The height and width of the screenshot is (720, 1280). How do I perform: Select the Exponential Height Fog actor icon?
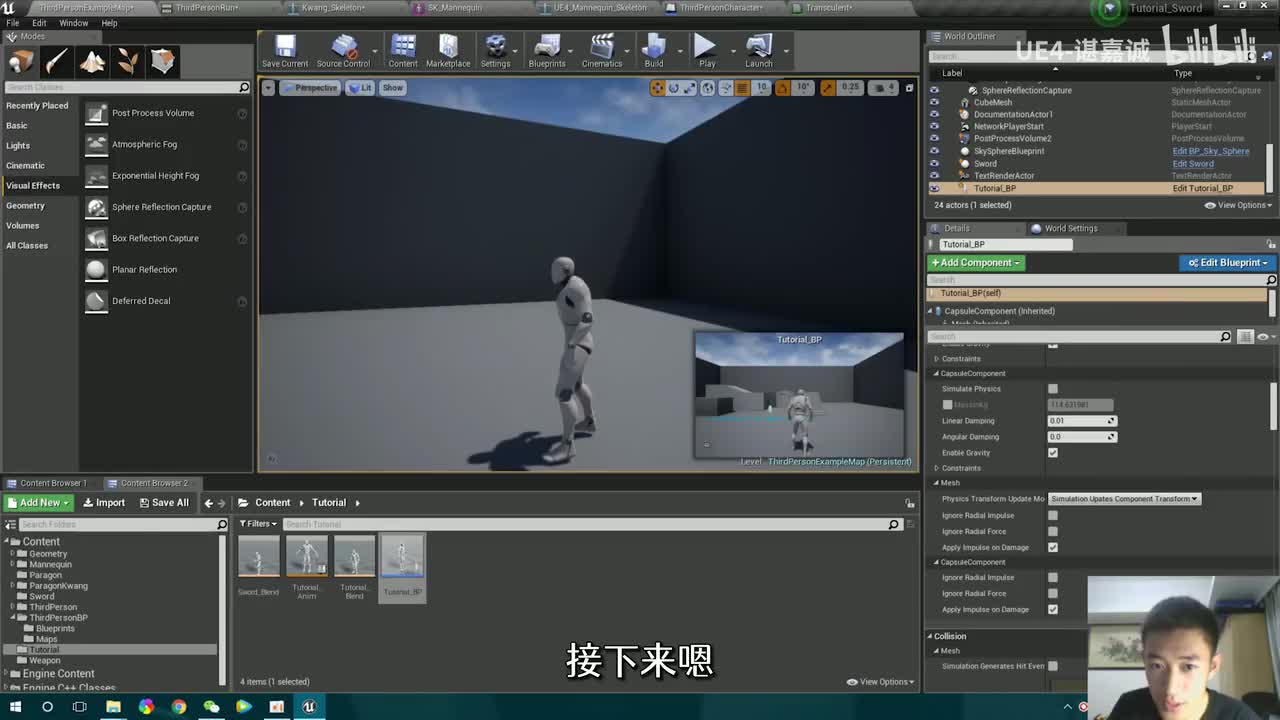click(x=96, y=176)
